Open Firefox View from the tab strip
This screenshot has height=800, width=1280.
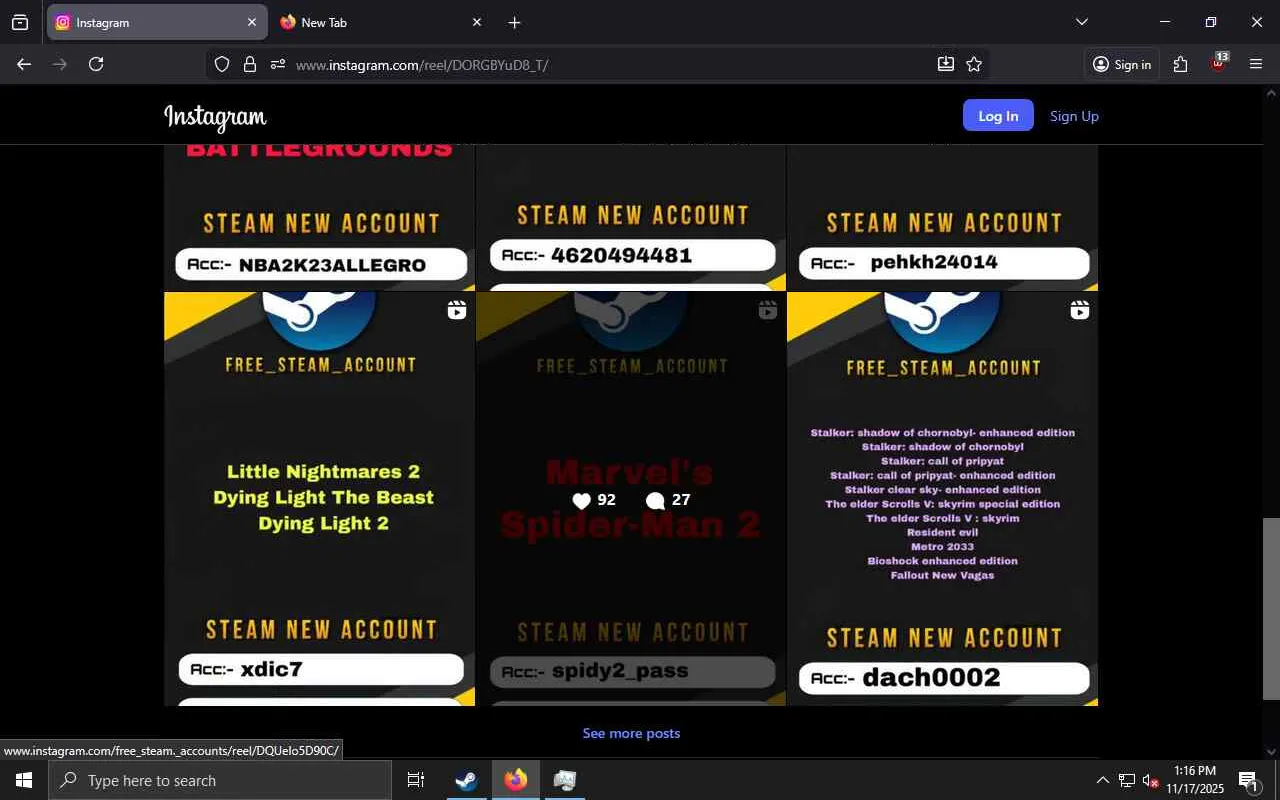[20, 22]
